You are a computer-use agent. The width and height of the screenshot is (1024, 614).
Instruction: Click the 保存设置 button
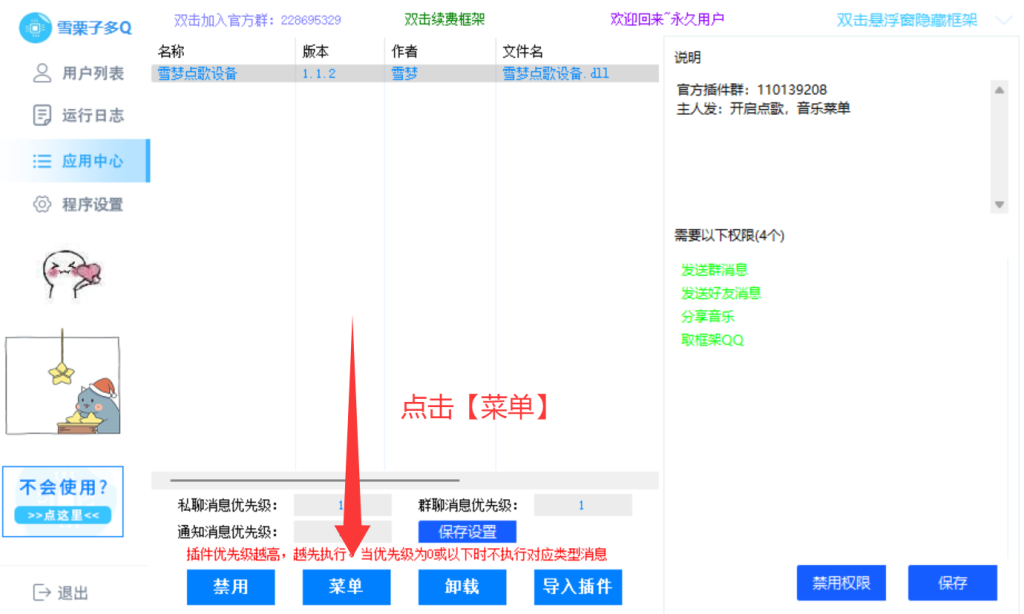[x=467, y=532]
